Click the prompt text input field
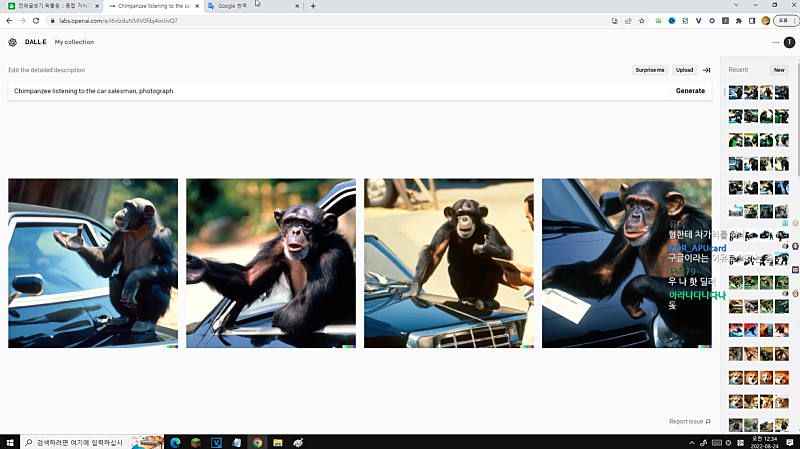800x449 pixels. [x=339, y=91]
